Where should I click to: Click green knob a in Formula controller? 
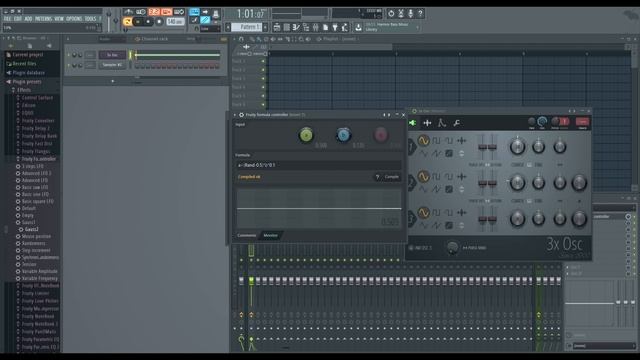[x=306, y=135]
